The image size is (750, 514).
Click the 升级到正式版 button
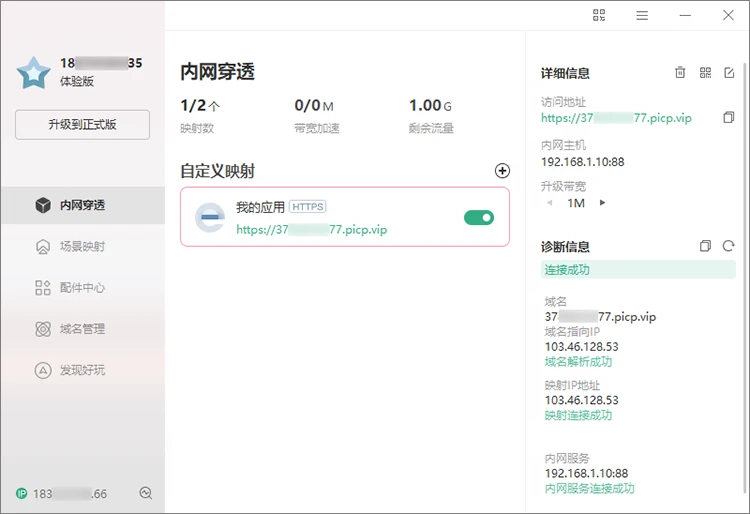tap(82, 125)
